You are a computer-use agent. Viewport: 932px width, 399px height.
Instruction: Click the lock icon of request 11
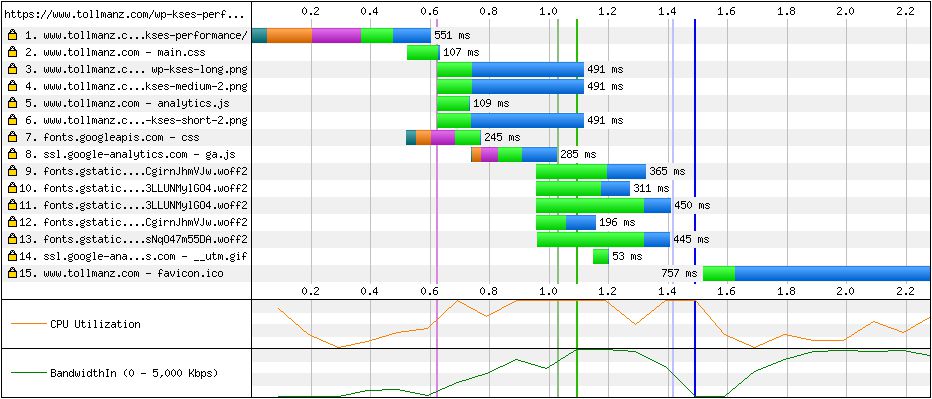[x=12, y=206]
